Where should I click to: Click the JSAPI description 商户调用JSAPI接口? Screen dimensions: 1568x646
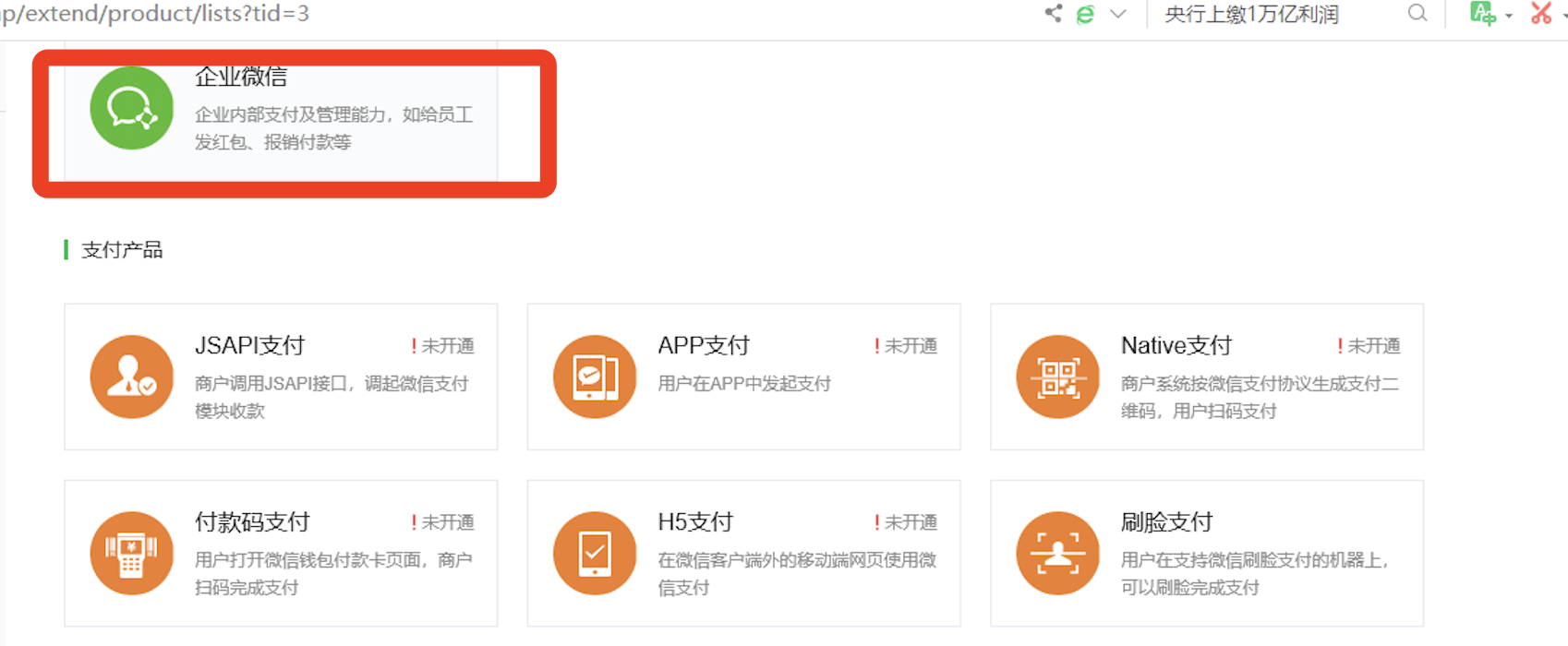tap(332, 397)
